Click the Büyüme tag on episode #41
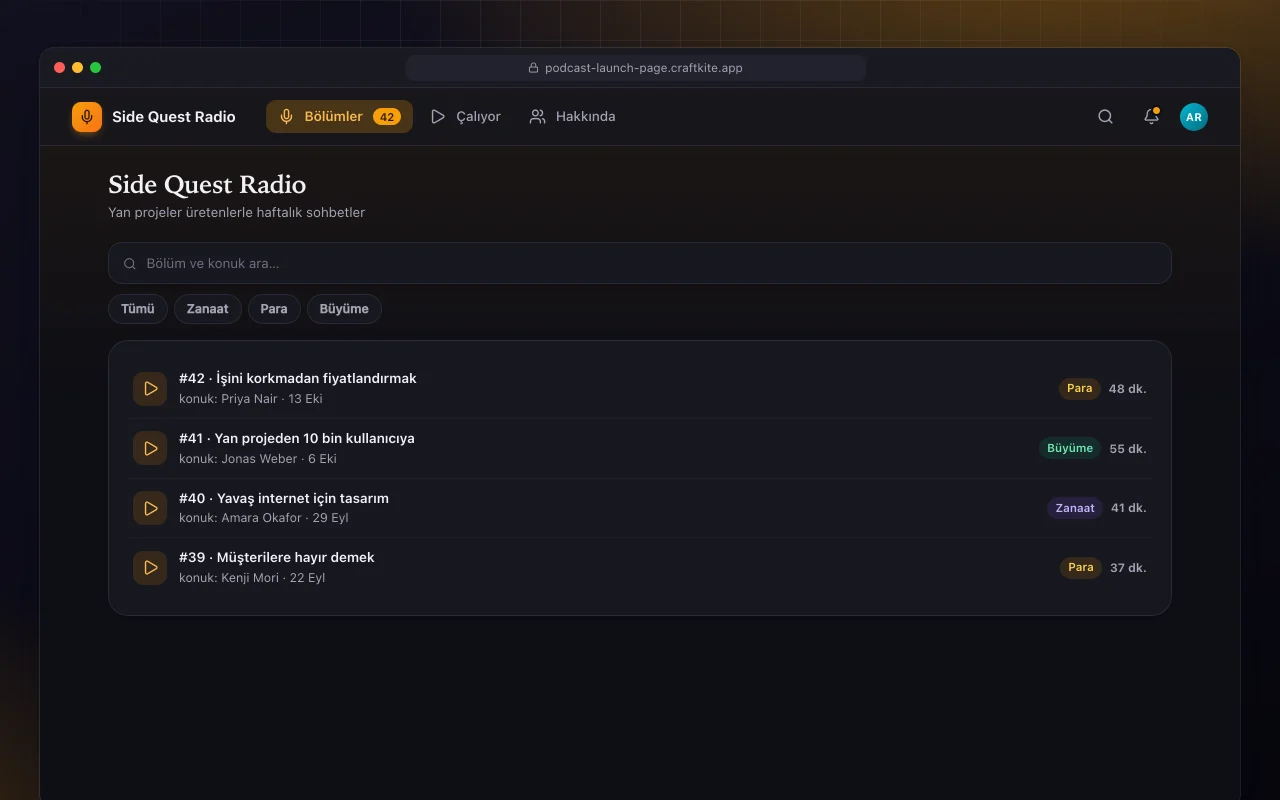1280x800 pixels. pos(1070,448)
